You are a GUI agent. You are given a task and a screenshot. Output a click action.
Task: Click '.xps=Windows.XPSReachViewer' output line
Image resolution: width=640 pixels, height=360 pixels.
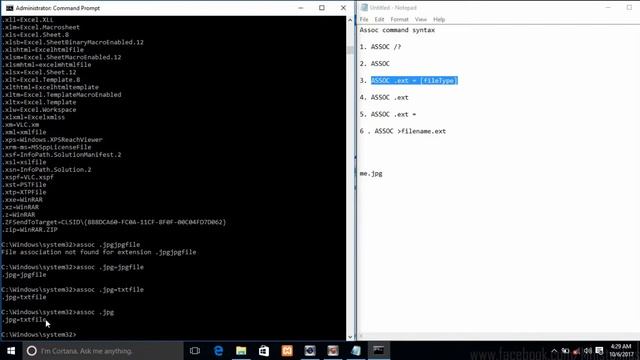click(x=52, y=140)
